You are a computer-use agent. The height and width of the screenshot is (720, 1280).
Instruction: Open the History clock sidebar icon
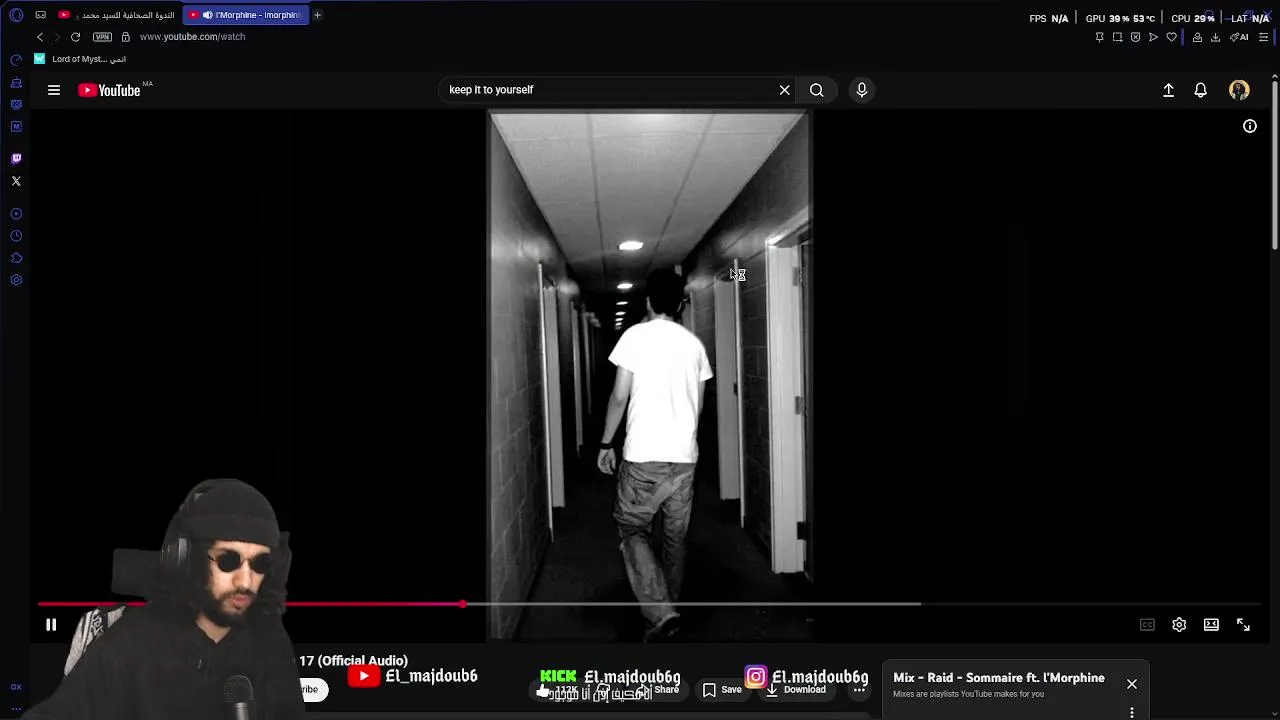16,236
